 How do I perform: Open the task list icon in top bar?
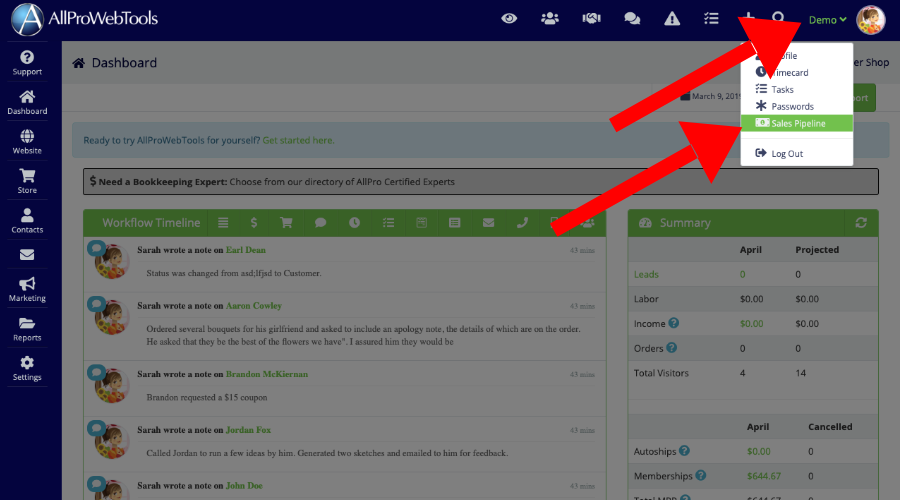tap(711, 18)
